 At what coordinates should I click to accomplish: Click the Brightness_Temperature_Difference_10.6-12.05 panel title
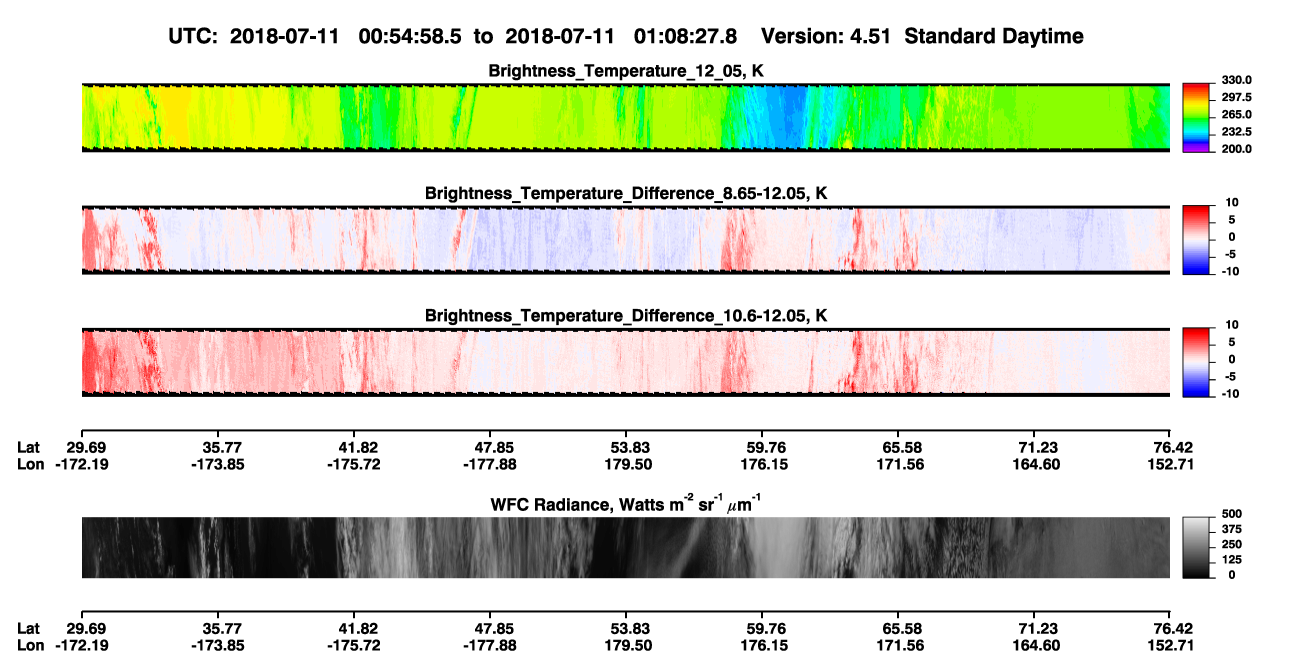(x=626, y=316)
